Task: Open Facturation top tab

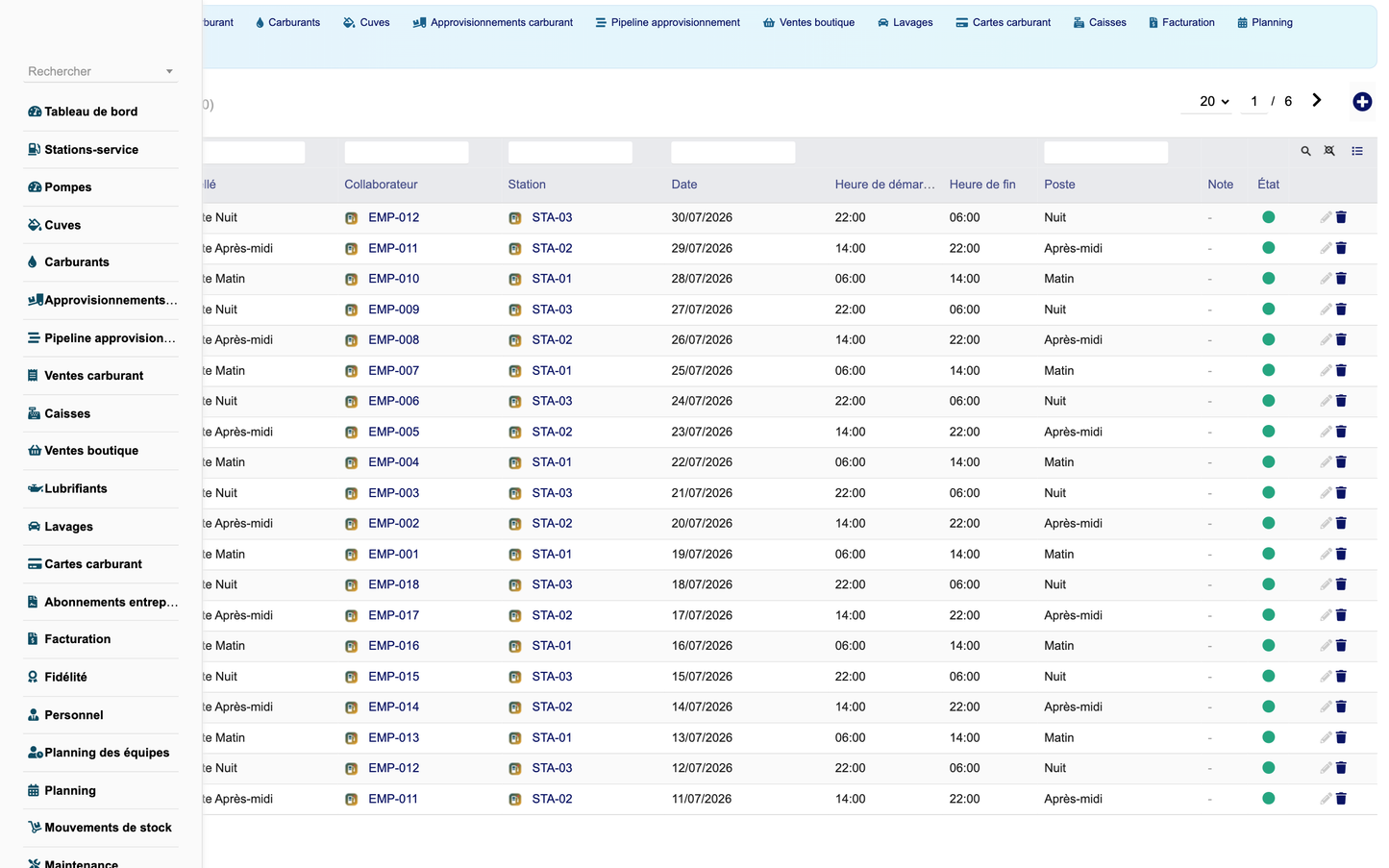Action: [x=1181, y=22]
